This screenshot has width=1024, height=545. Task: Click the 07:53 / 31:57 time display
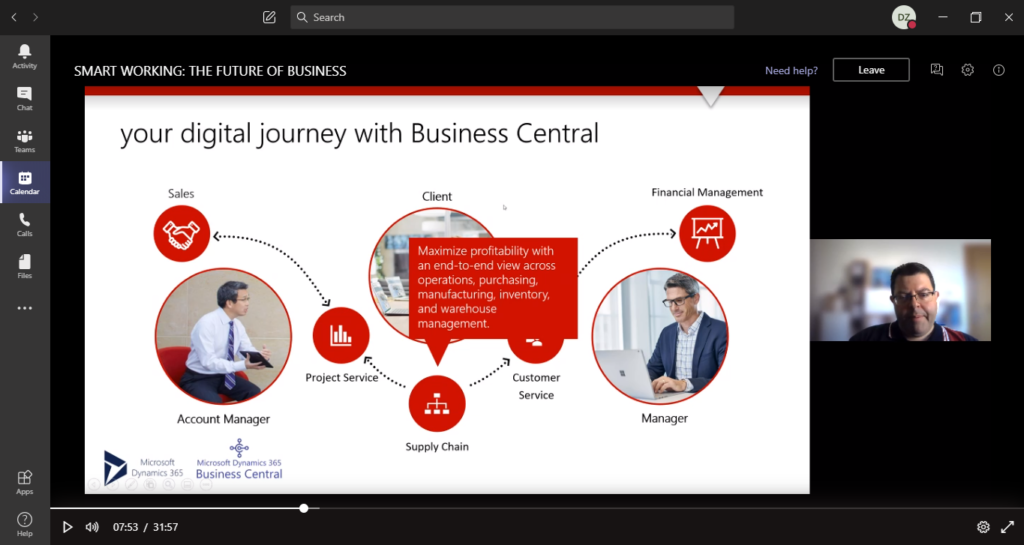146,527
